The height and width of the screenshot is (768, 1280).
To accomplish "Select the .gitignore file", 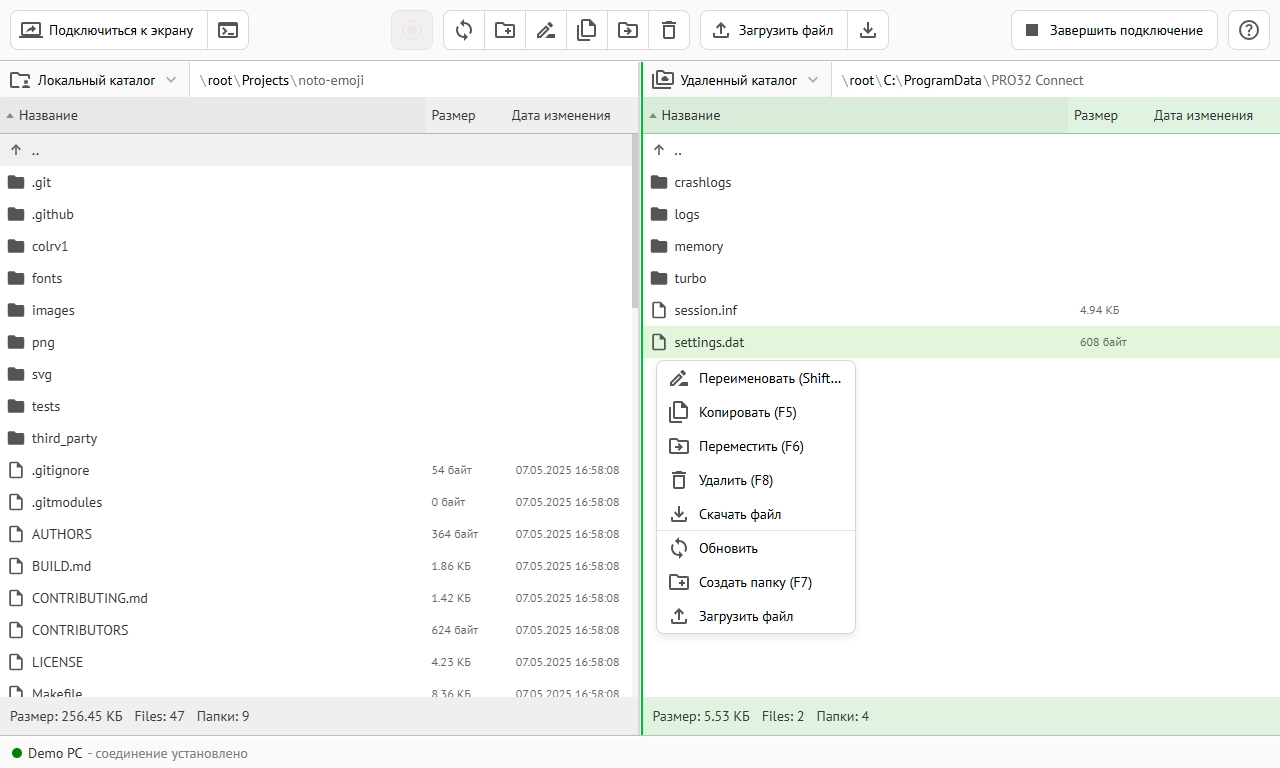I will [x=316, y=470].
